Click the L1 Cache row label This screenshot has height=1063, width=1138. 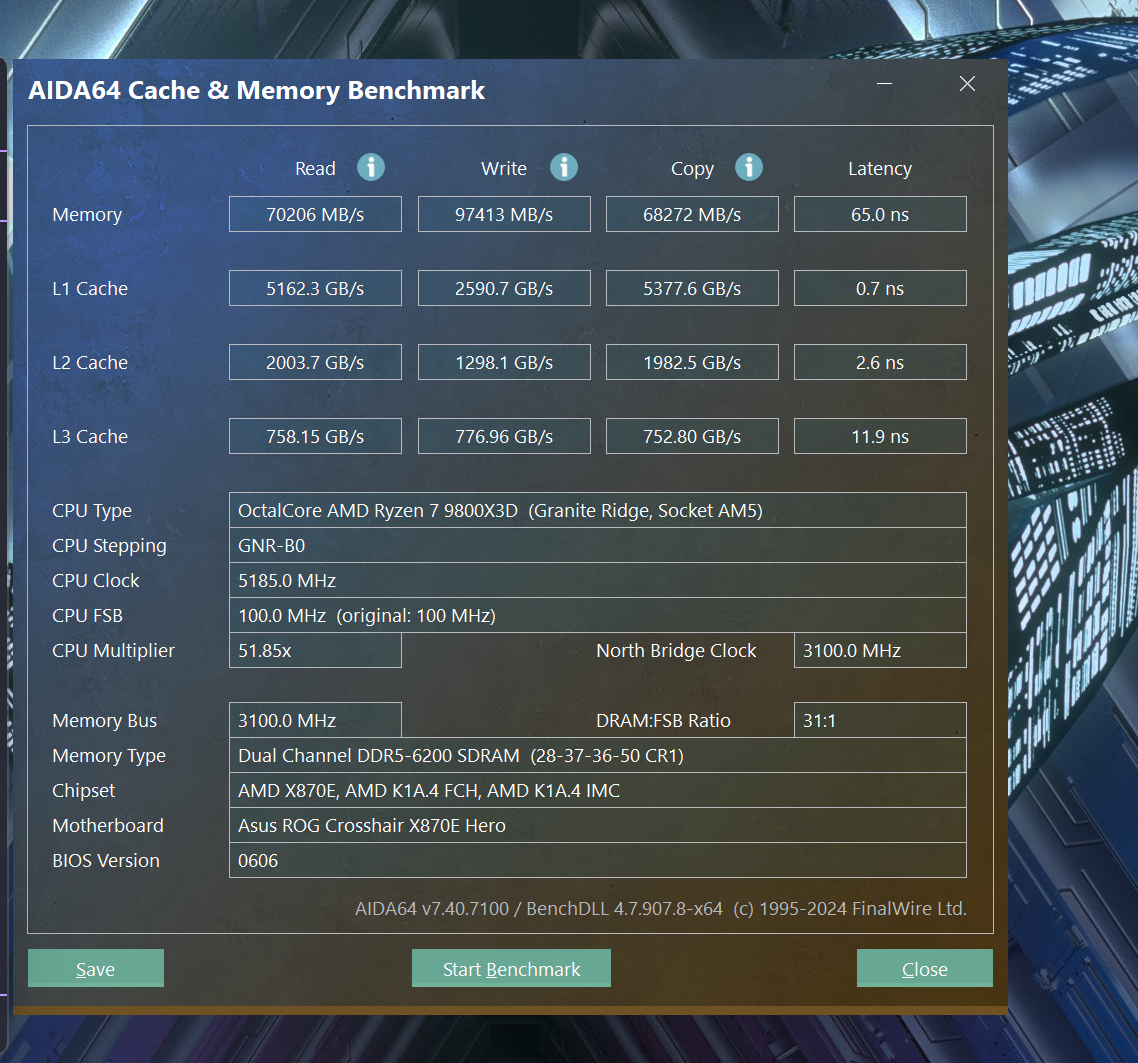[90, 288]
